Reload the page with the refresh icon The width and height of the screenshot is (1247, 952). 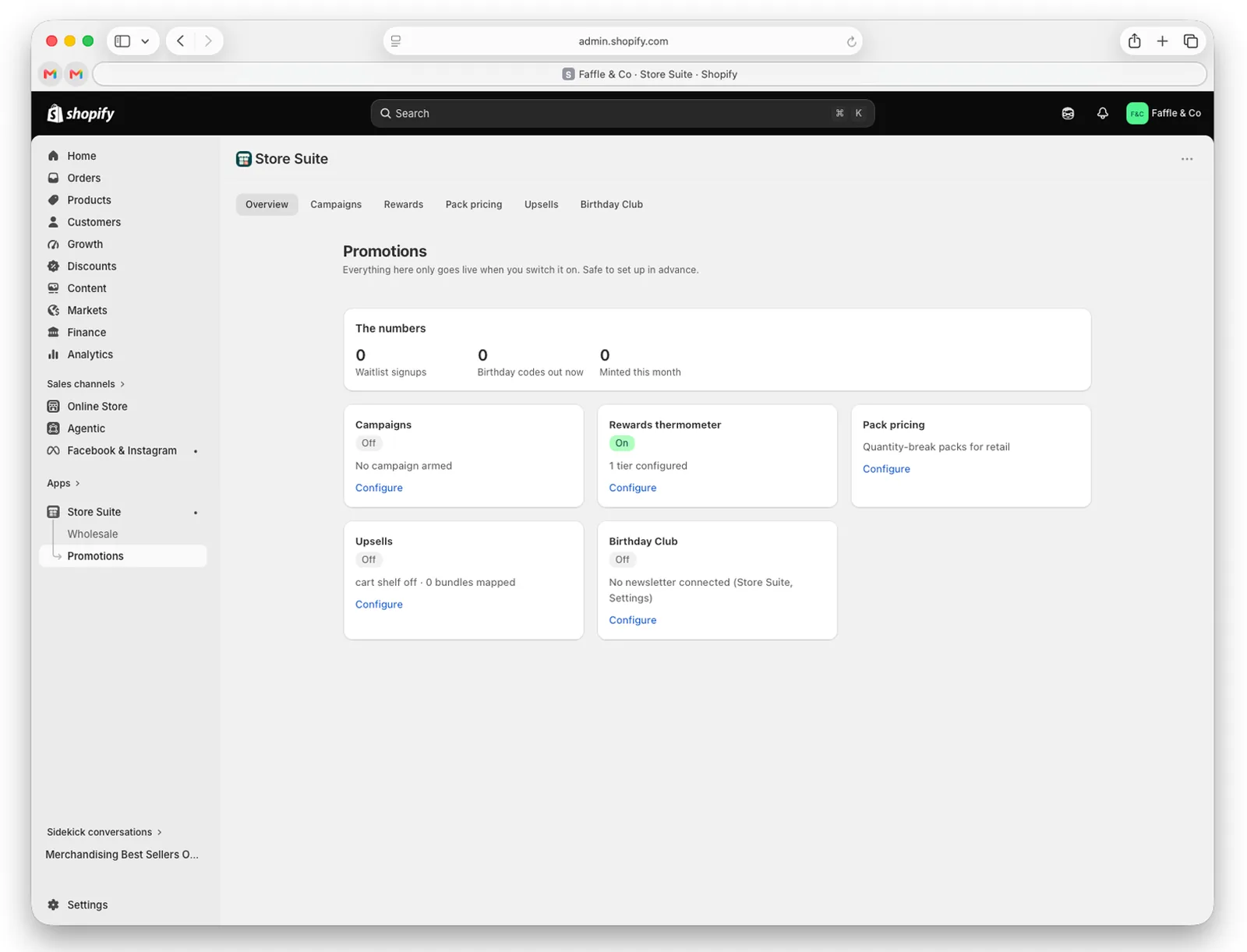pyautogui.click(x=851, y=41)
